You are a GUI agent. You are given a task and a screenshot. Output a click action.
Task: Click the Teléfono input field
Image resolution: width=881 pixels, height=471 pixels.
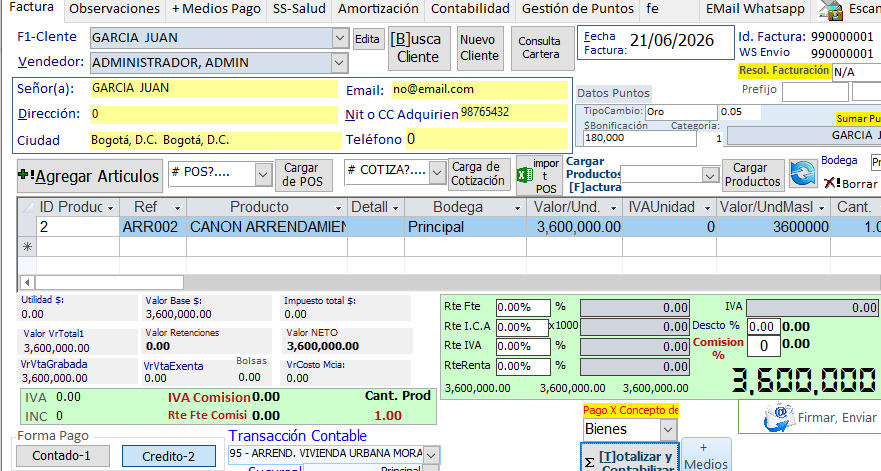487,139
